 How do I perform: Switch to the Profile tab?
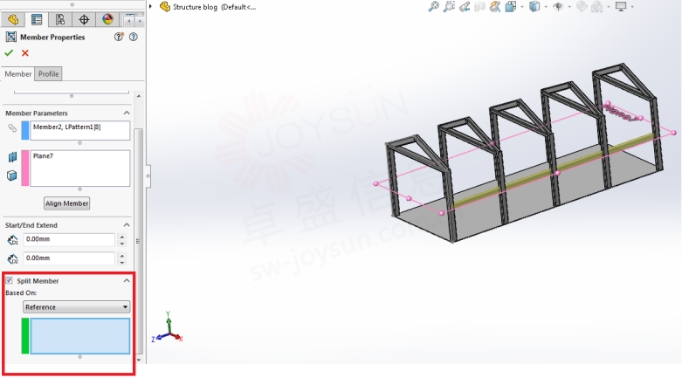click(x=48, y=74)
